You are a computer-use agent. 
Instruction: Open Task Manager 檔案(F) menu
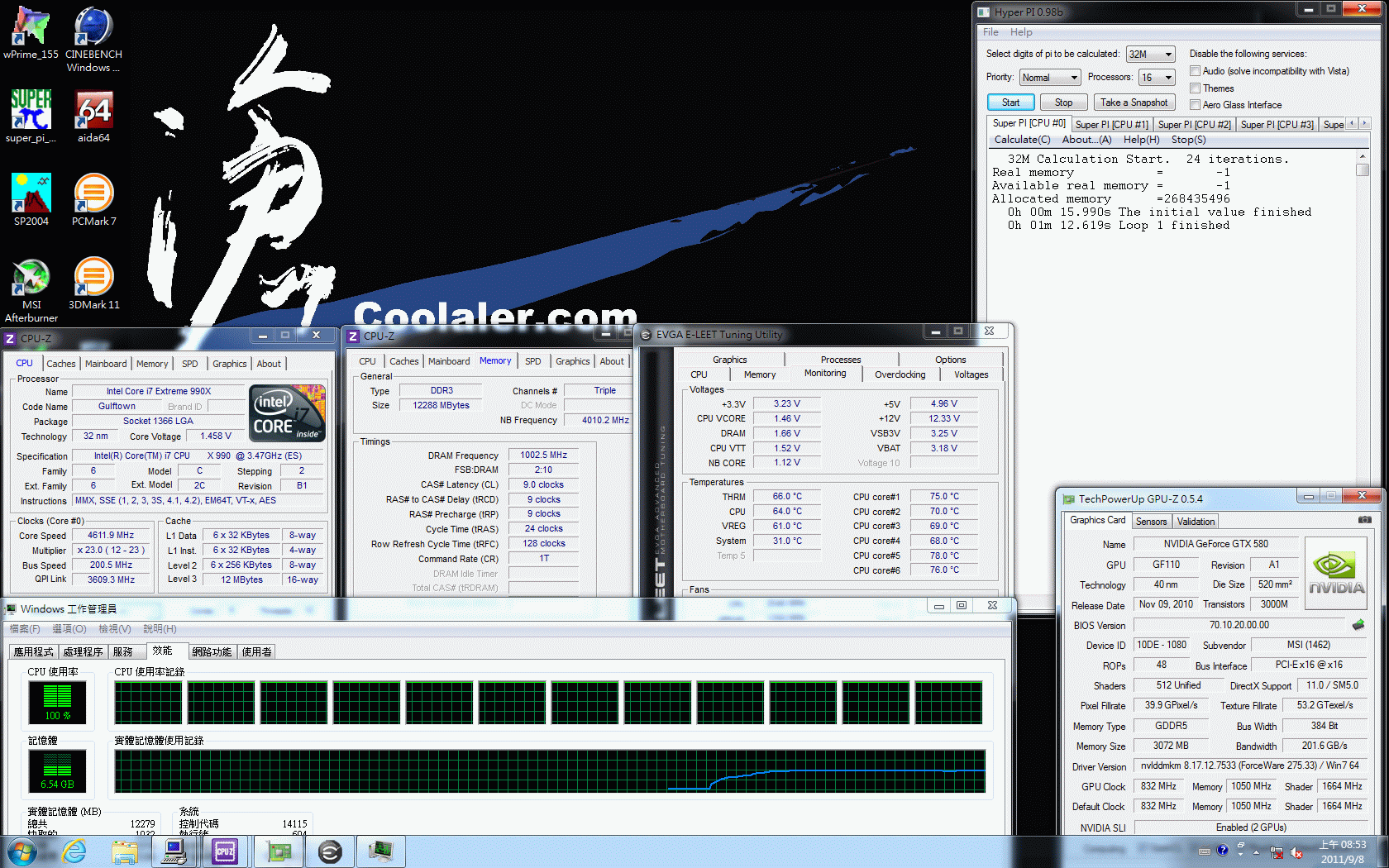25,629
